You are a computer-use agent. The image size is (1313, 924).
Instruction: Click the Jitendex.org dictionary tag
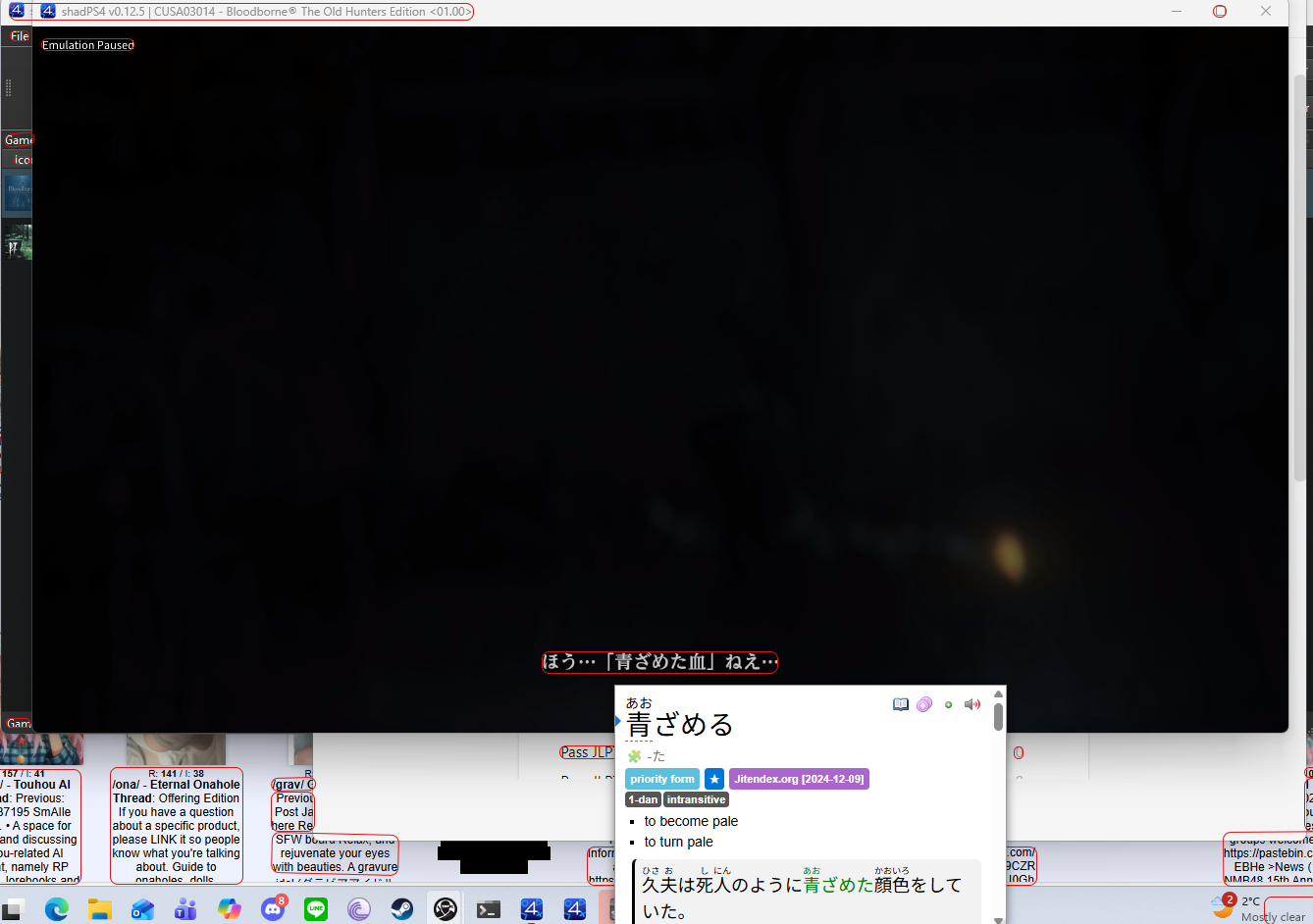click(x=799, y=779)
